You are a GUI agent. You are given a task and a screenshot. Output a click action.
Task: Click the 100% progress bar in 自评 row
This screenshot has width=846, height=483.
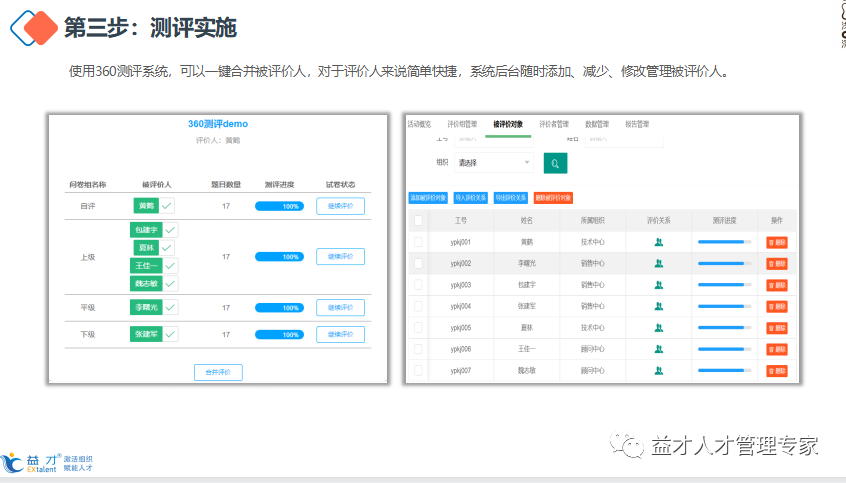tap(279, 206)
